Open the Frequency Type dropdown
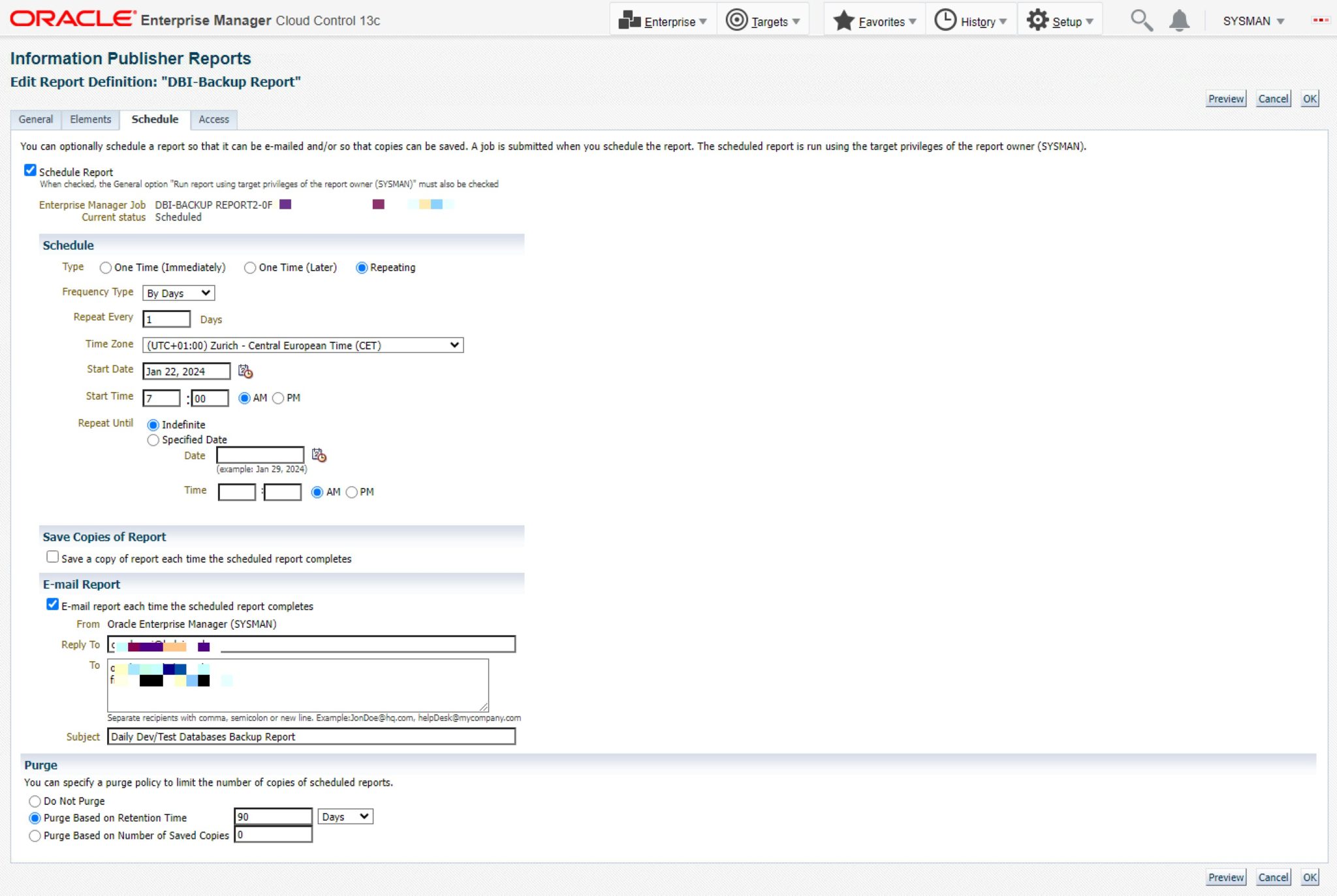The width and height of the screenshot is (1337, 896). click(x=178, y=293)
